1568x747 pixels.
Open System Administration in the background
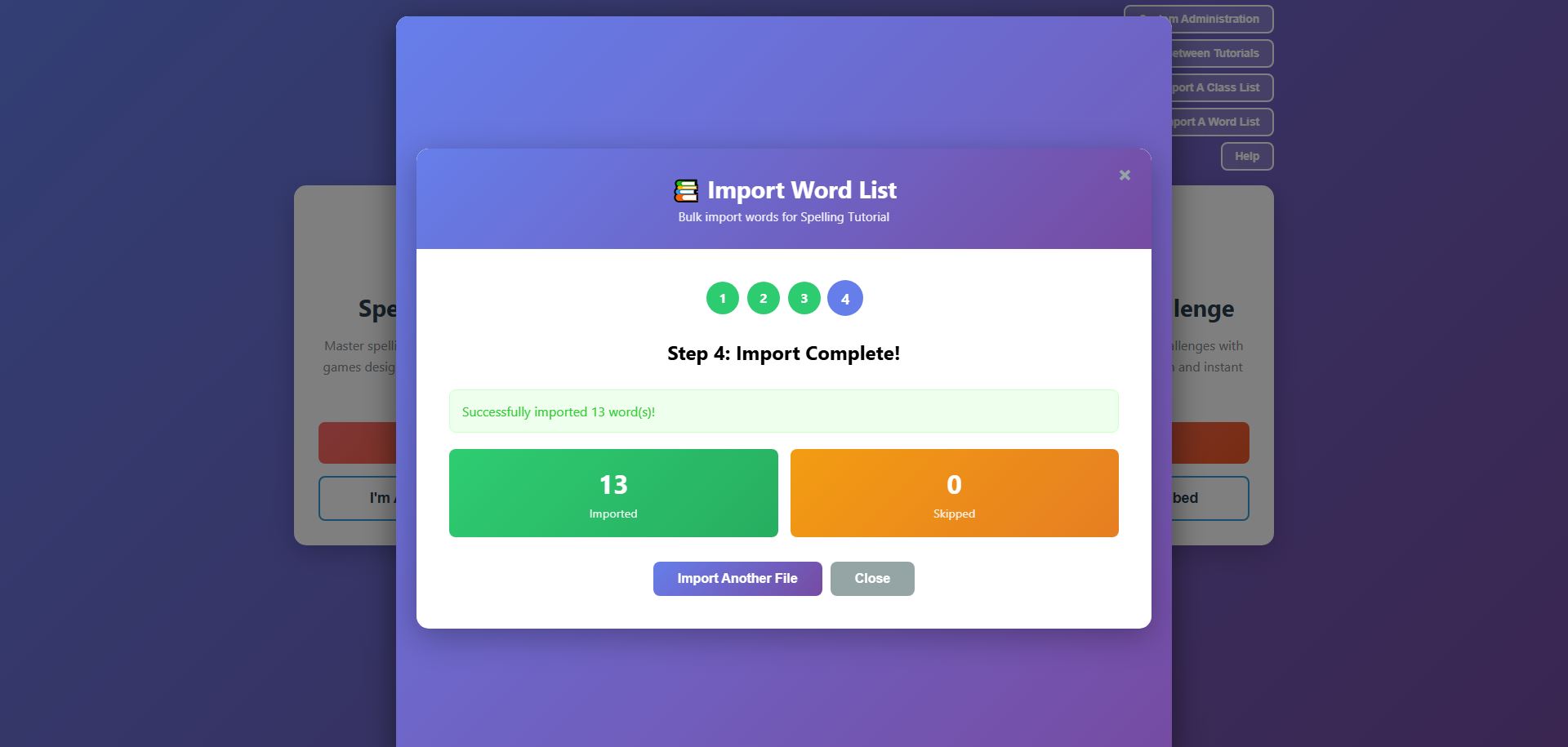pyautogui.click(x=1223, y=19)
